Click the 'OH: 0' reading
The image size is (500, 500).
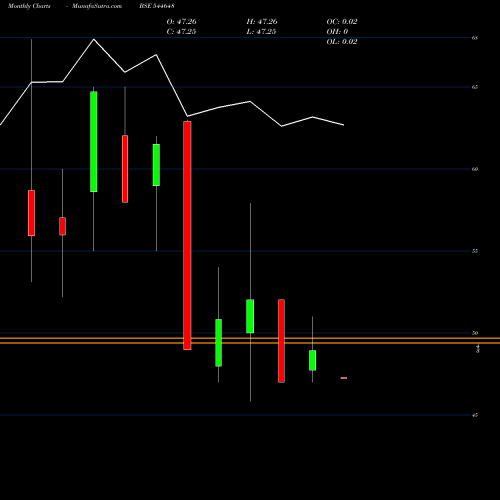click(x=337, y=31)
